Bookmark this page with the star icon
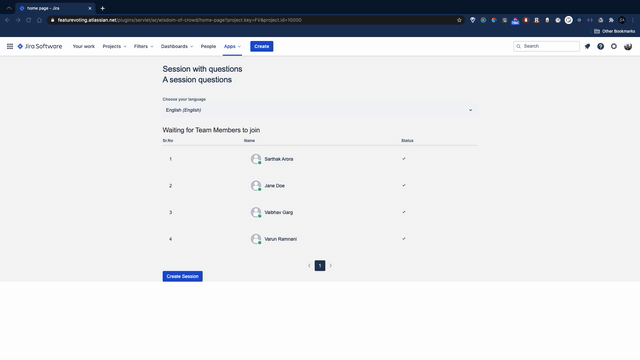This screenshot has height=360, width=640. click(459, 20)
